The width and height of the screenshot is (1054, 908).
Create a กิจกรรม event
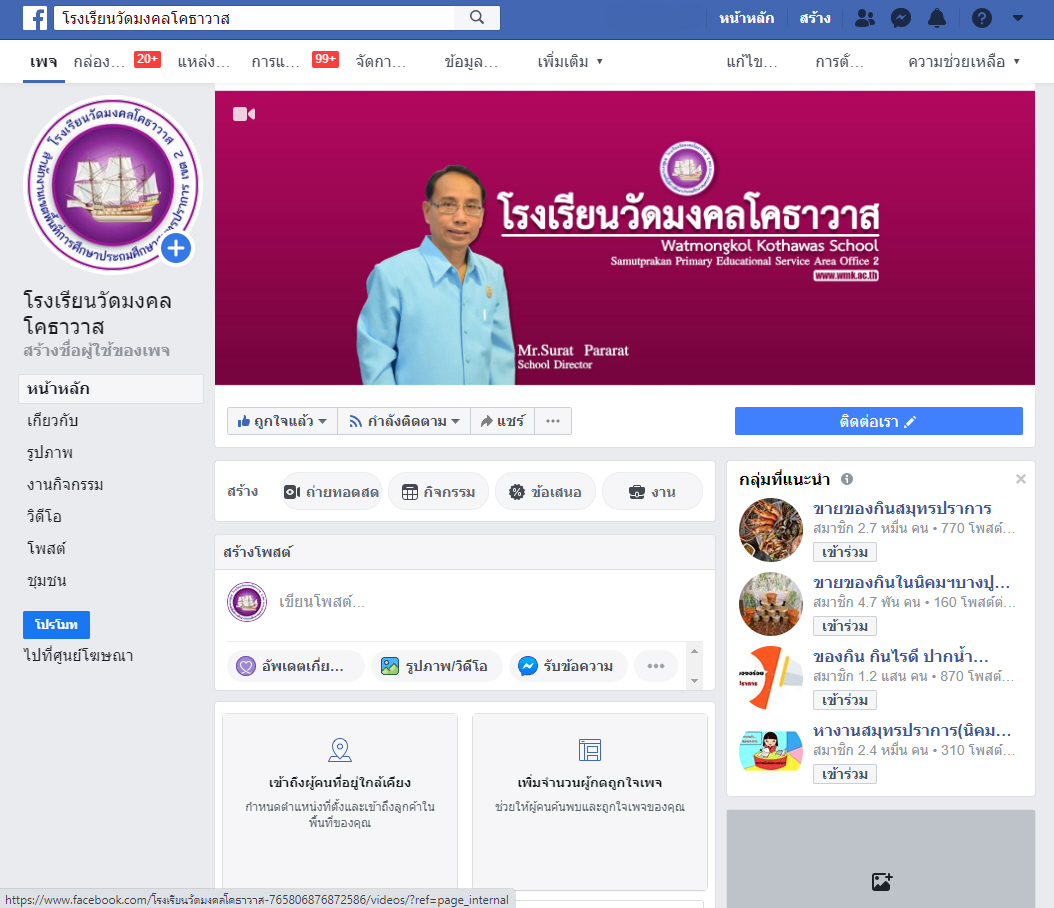(438, 492)
